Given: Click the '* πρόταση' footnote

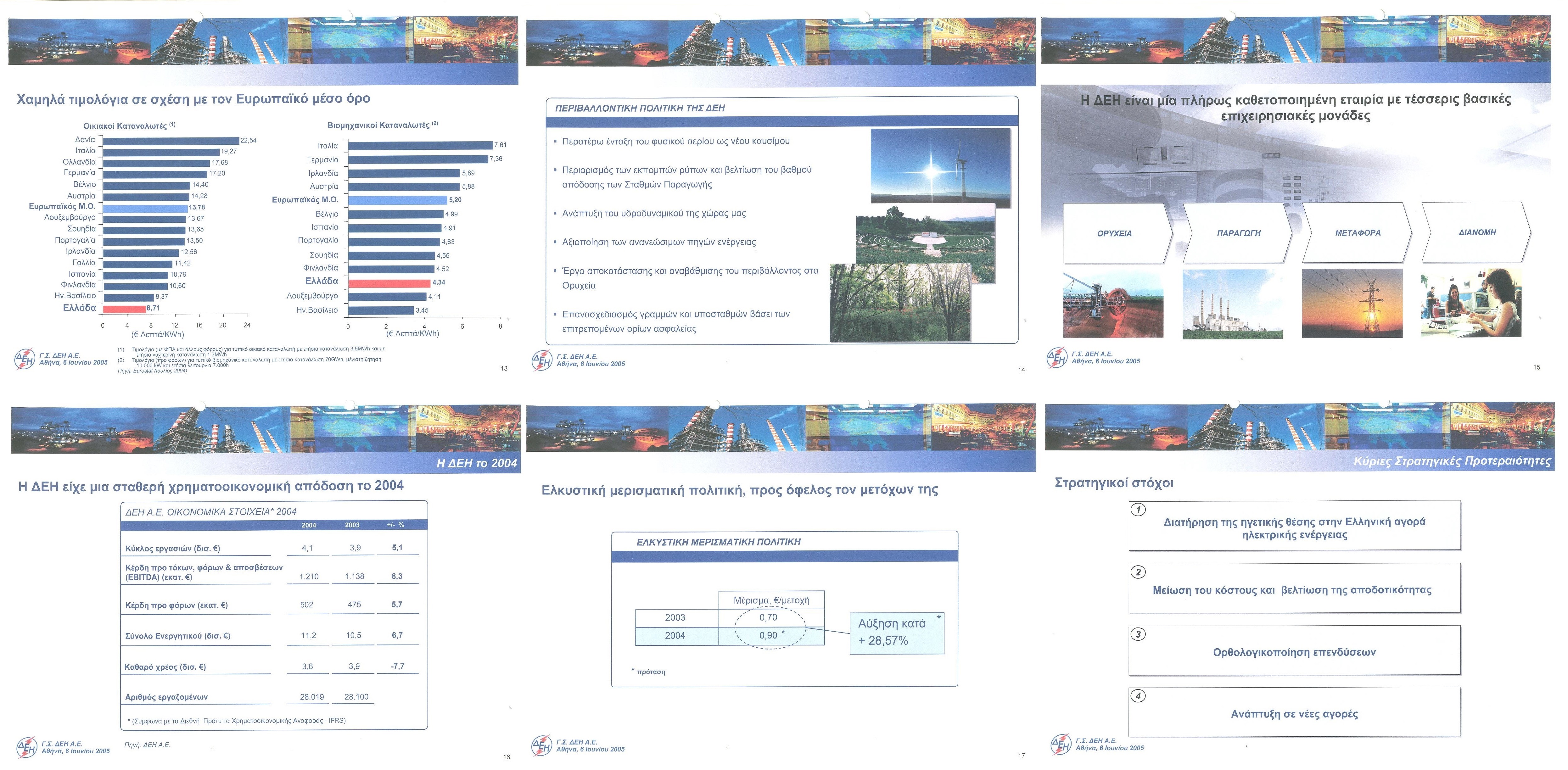Looking at the screenshot, I should click(648, 672).
